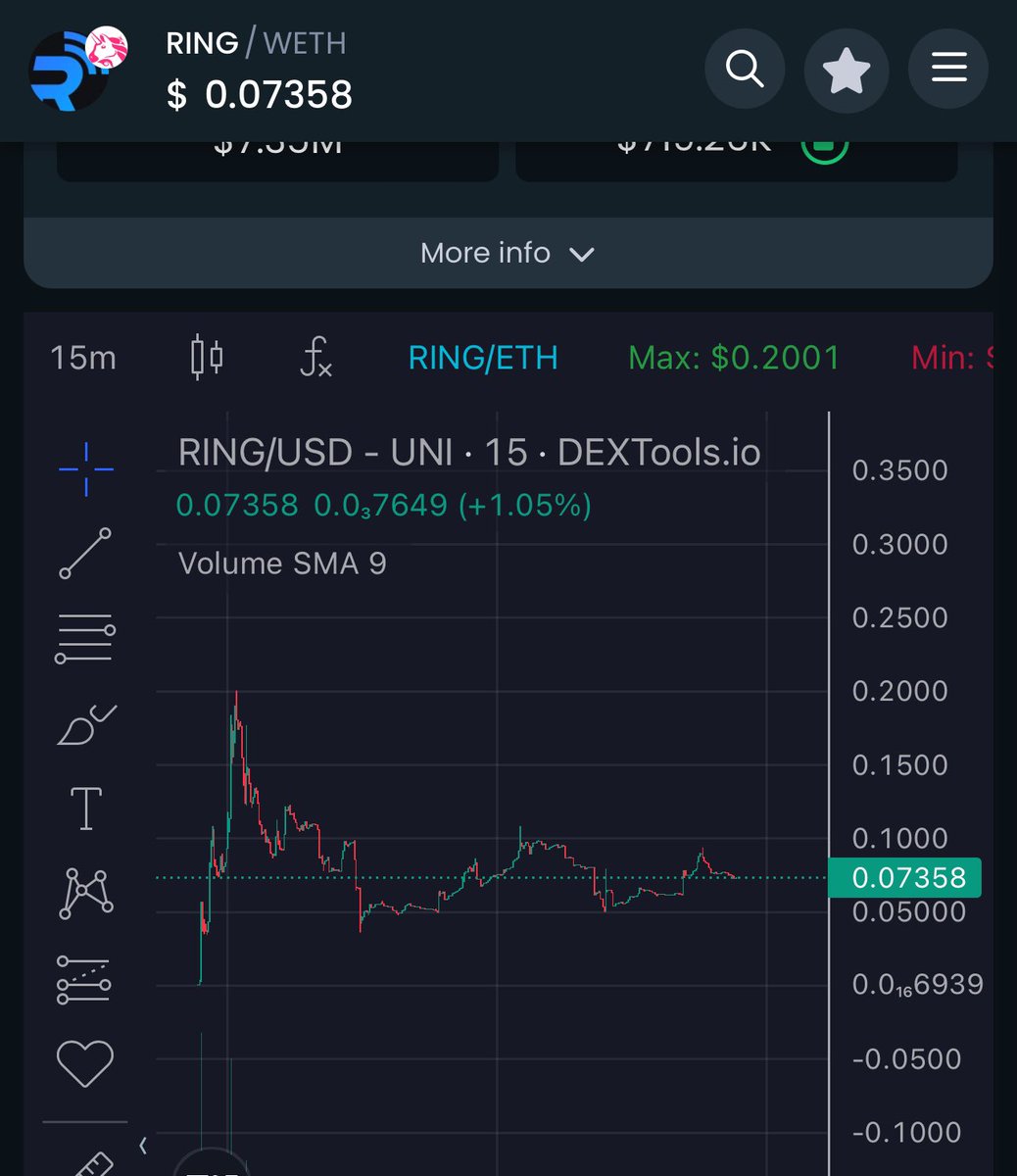Open the hamburger menu

[x=948, y=70]
